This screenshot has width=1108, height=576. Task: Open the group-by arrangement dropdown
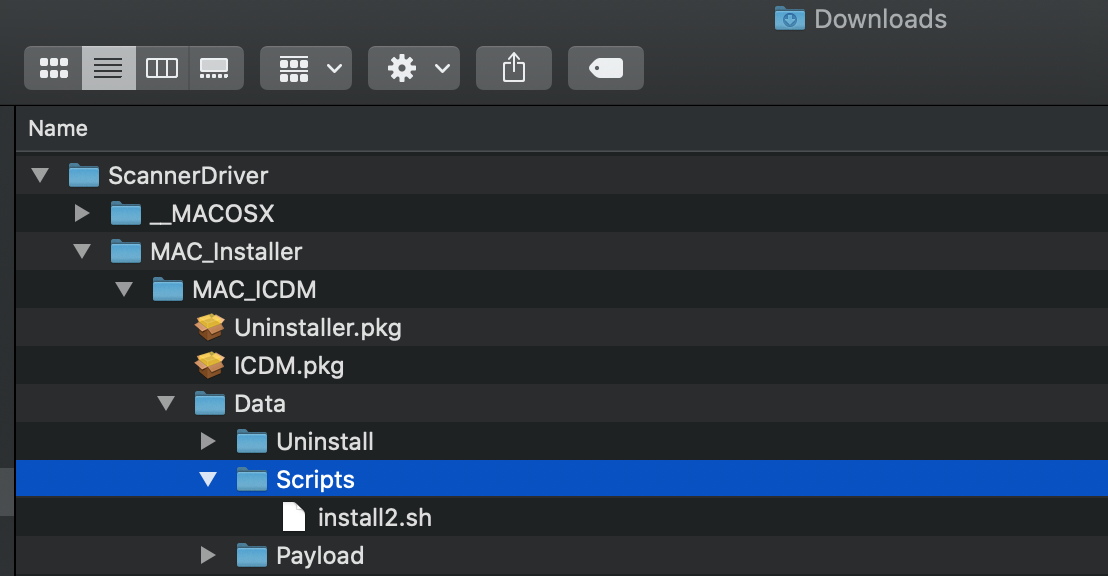click(305, 68)
